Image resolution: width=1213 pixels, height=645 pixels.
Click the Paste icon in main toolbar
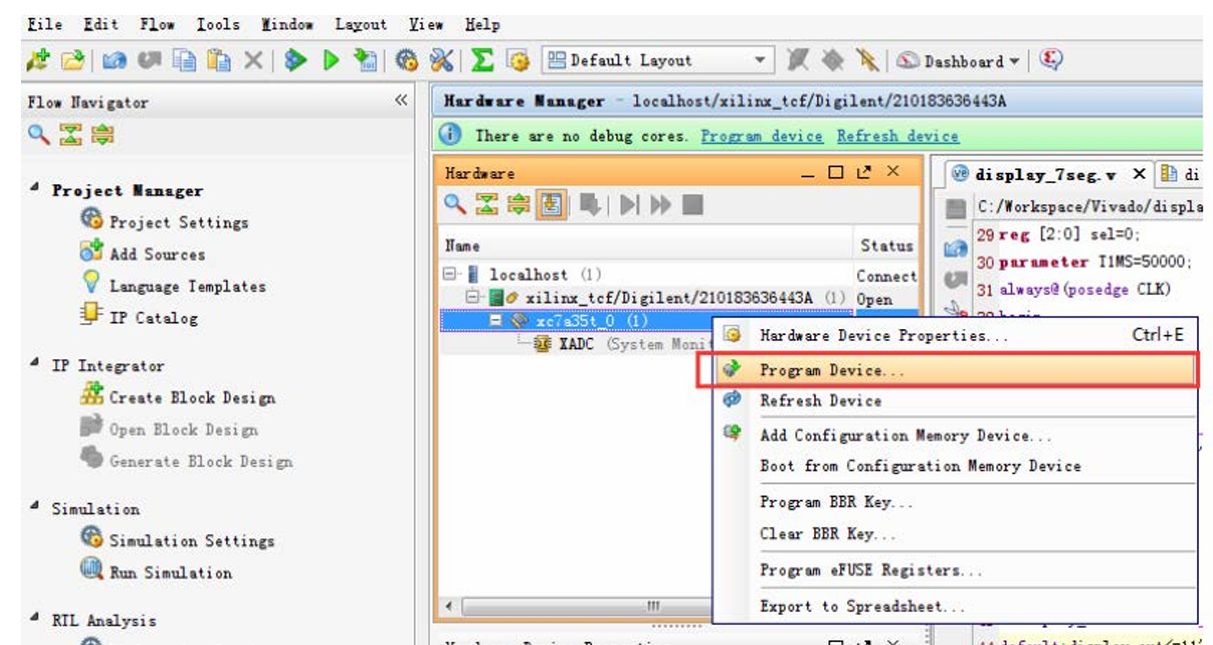point(219,61)
